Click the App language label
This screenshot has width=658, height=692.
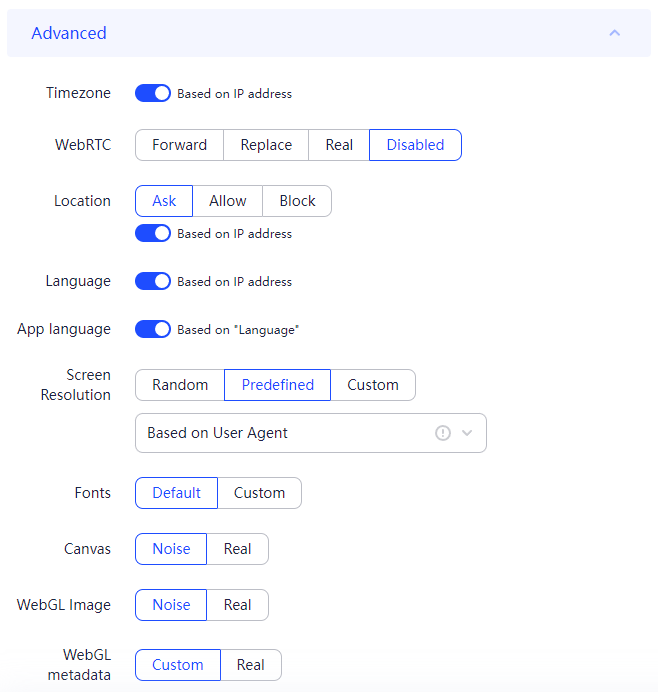coord(64,329)
